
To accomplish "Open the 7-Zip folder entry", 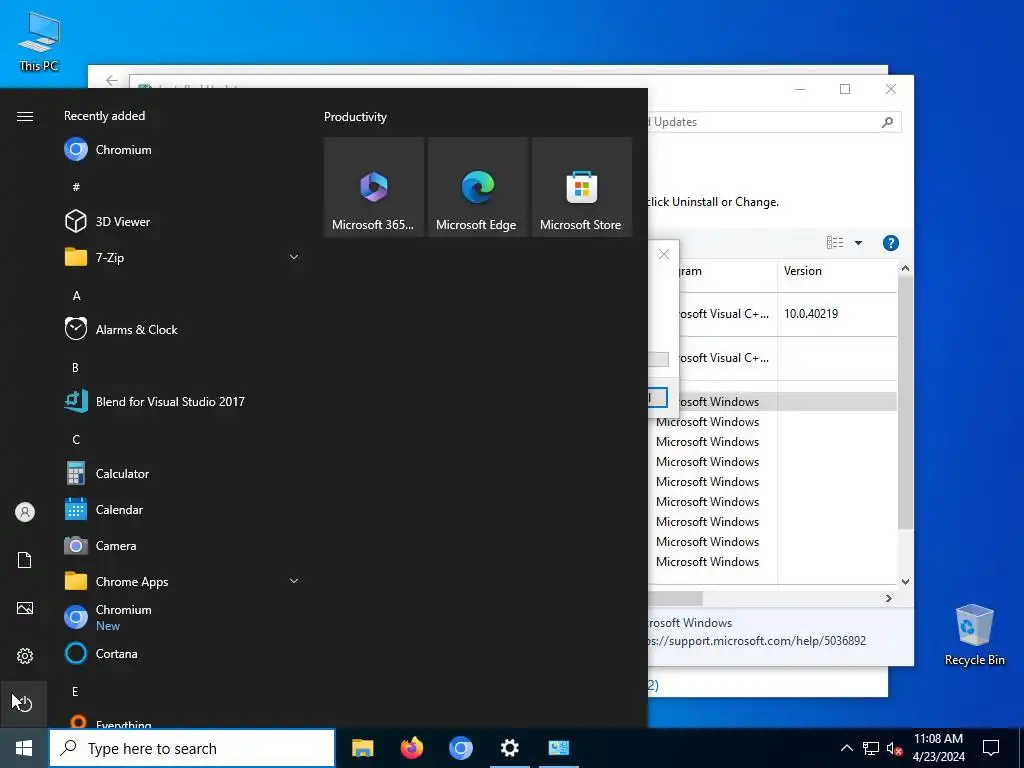I will click(182, 257).
